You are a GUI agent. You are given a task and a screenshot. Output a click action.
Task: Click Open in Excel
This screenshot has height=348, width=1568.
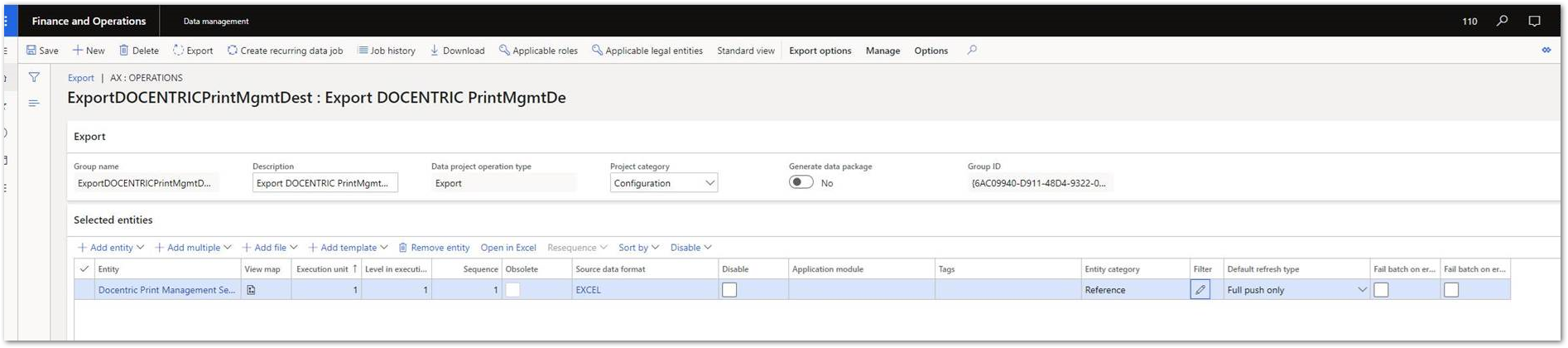click(508, 248)
